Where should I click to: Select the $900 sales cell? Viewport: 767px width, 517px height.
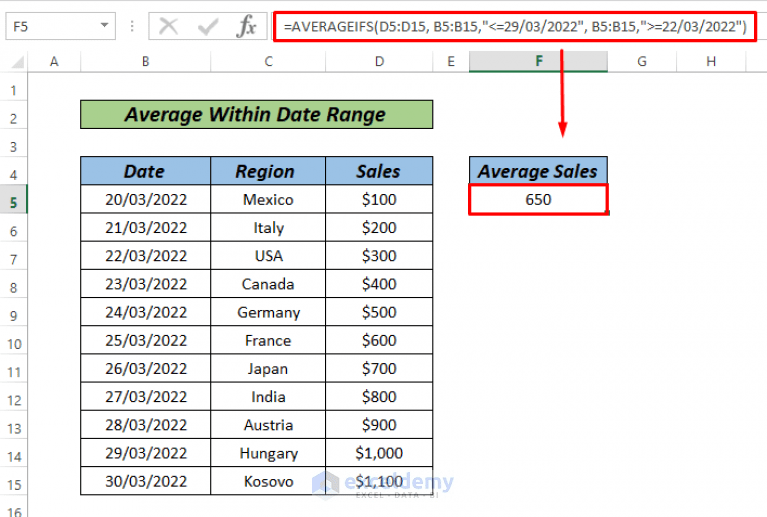[379, 425]
